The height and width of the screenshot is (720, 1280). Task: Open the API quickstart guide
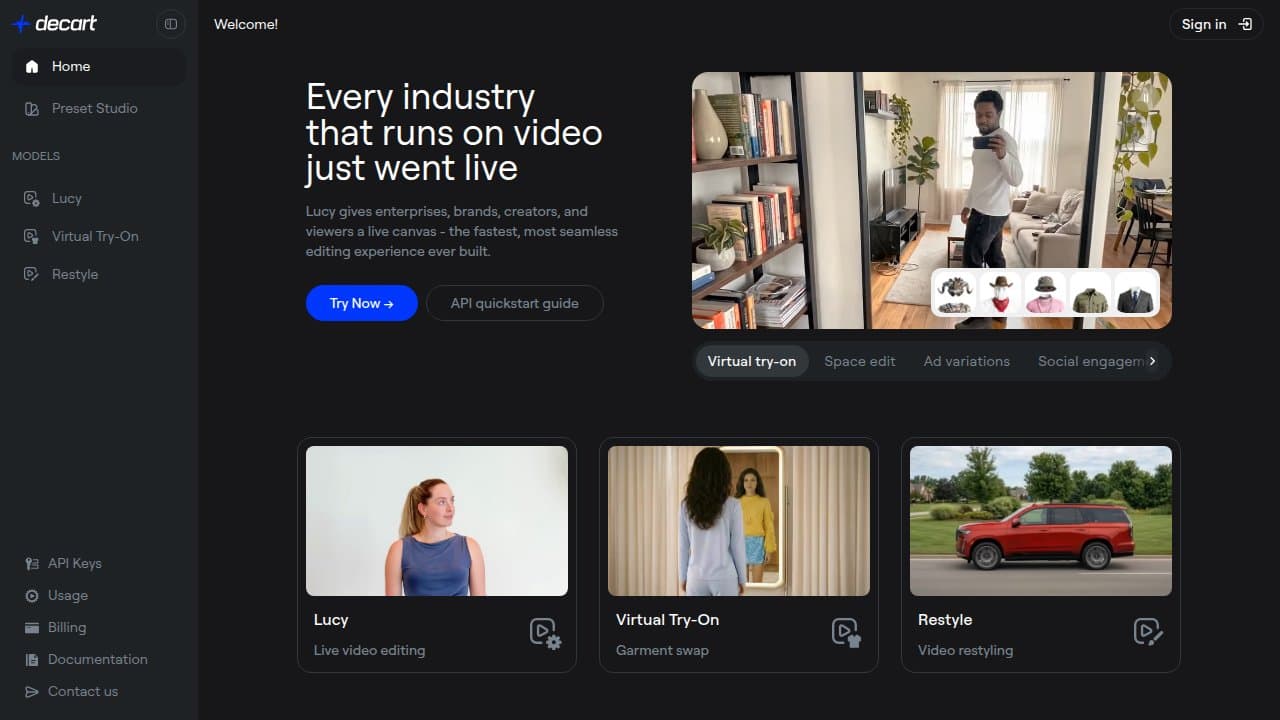coord(515,303)
